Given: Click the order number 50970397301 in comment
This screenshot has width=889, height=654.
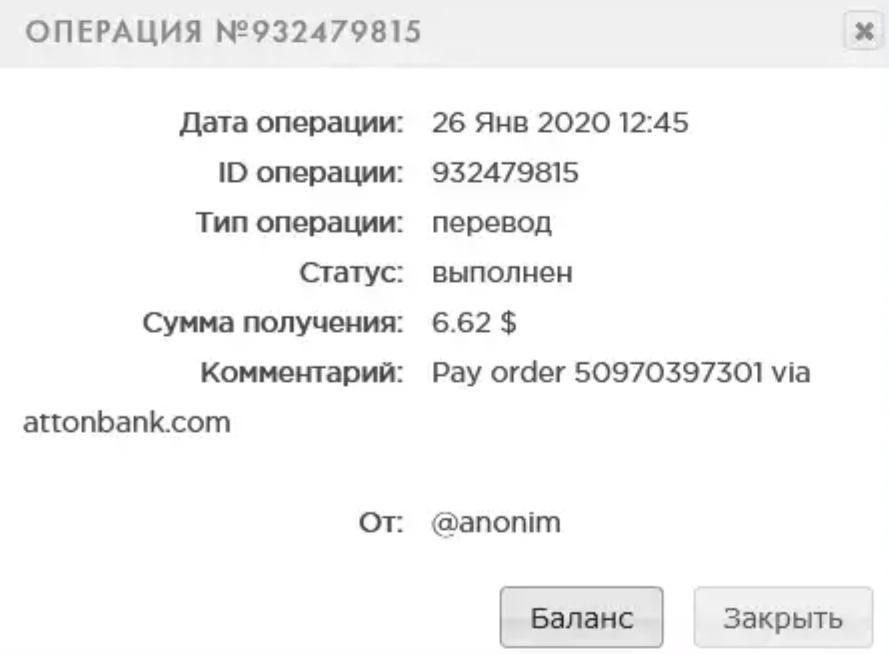Looking at the screenshot, I should [668, 373].
